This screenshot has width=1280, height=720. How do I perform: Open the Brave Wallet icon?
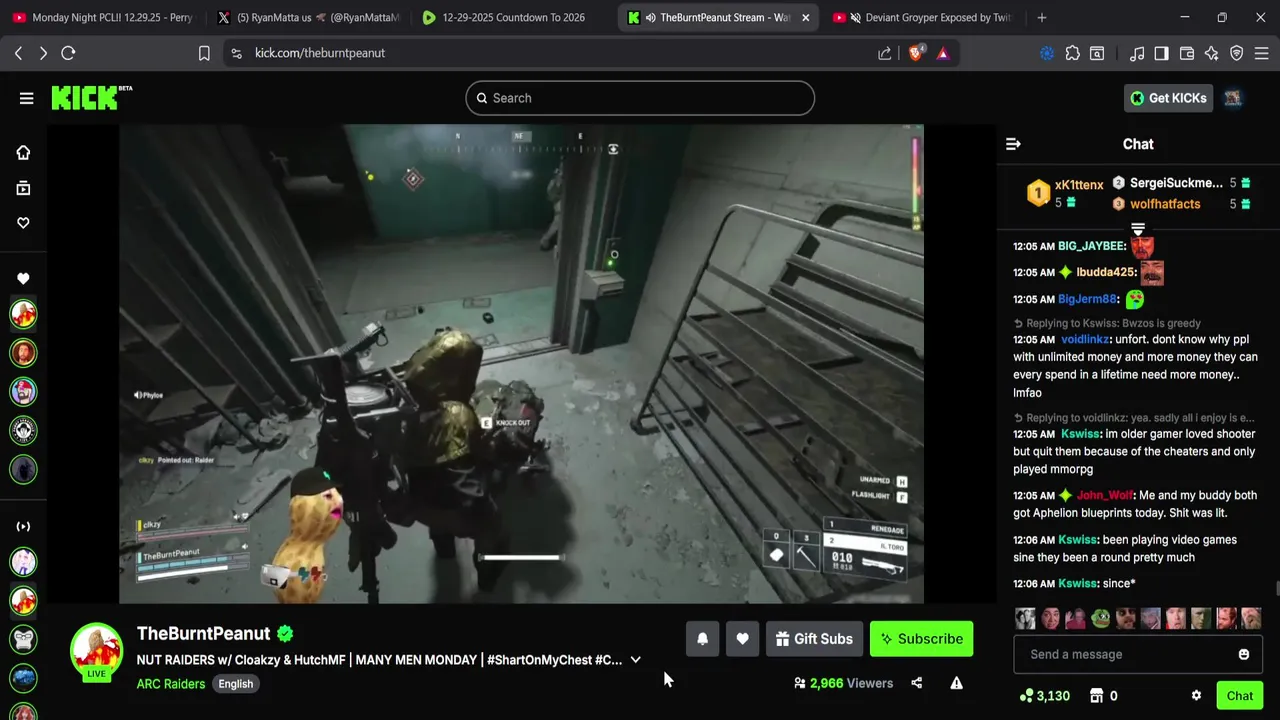point(1187,53)
